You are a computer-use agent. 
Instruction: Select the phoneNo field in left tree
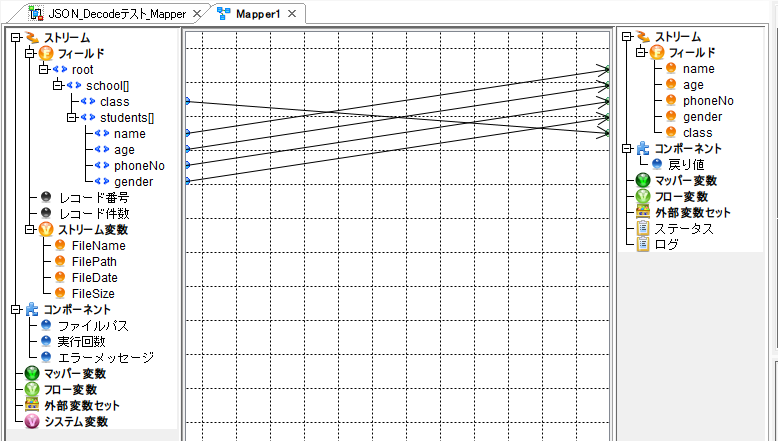(x=139, y=166)
